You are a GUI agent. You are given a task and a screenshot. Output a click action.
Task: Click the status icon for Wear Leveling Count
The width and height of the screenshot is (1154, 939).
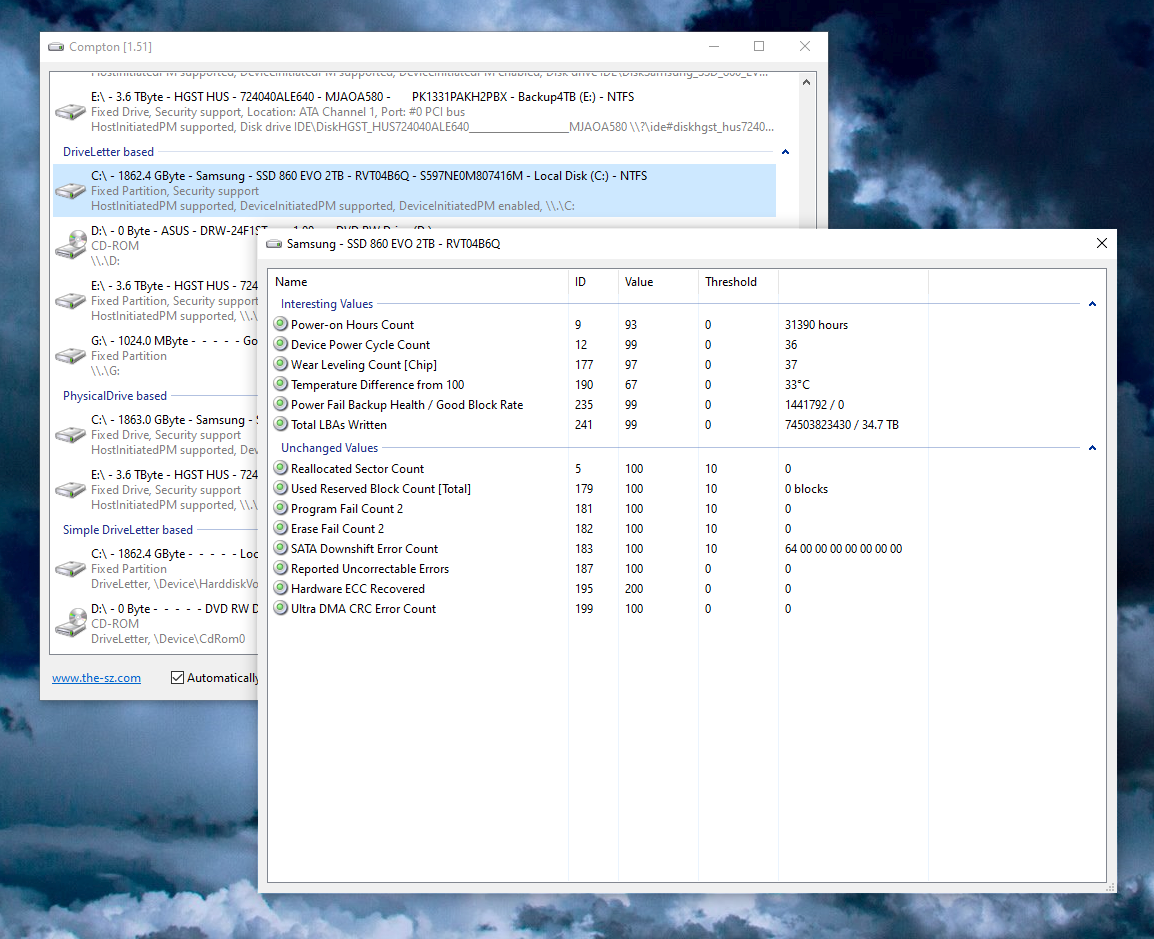pyautogui.click(x=280, y=364)
